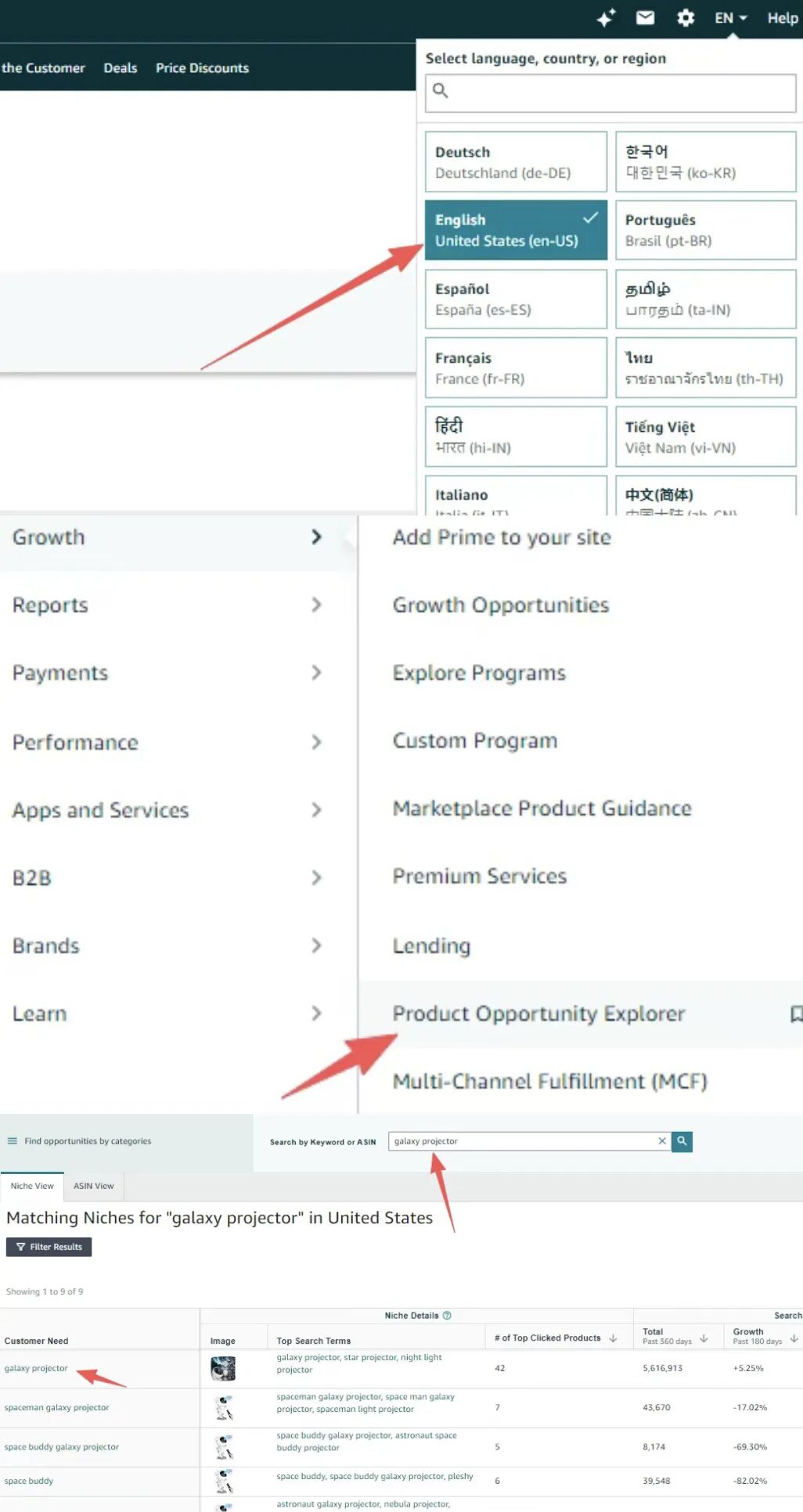Open the EN language dropdown
This screenshot has height=1512, width=803.
point(730,18)
